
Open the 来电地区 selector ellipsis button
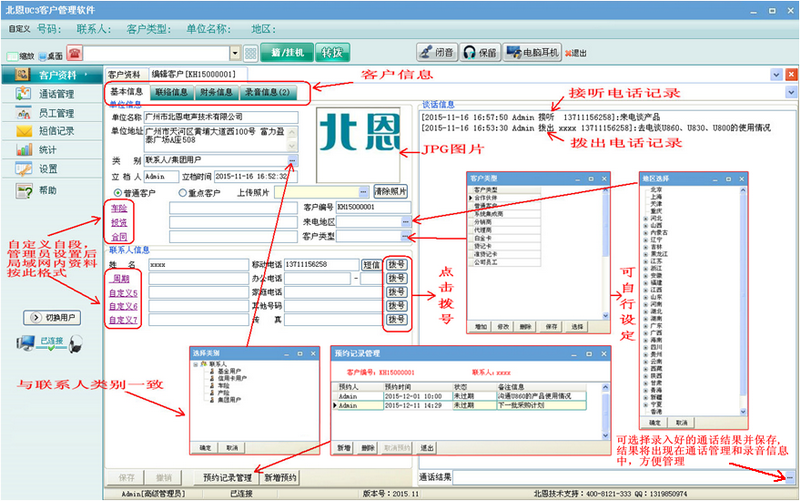pos(406,222)
